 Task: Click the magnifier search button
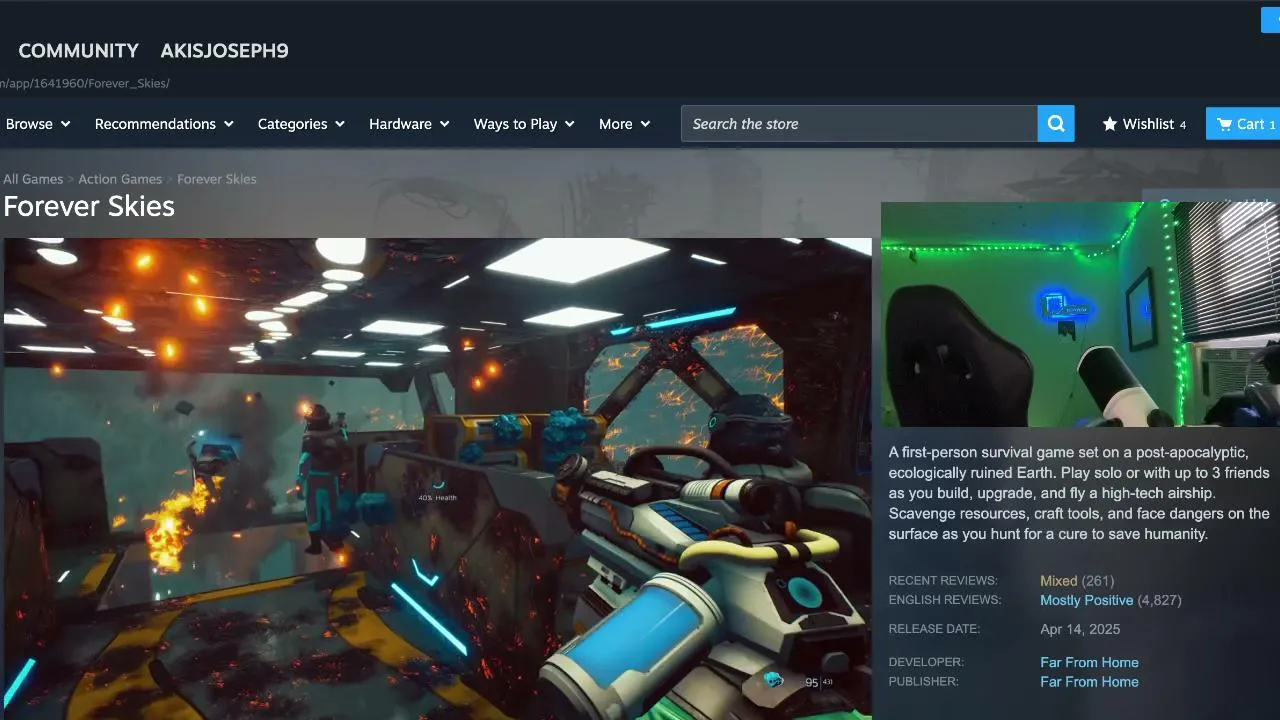(x=1056, y=124)
